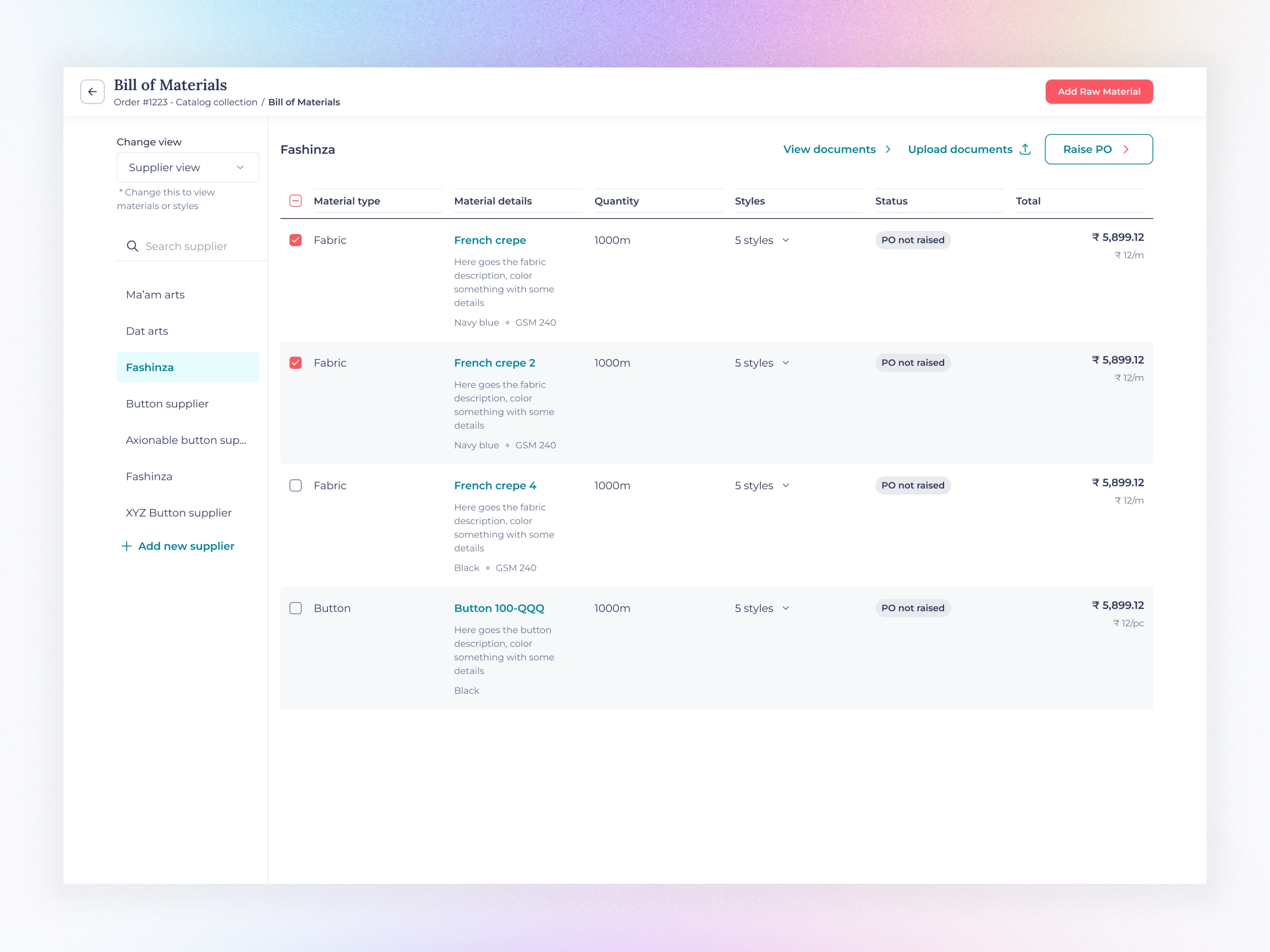Screen dimensions: 1270x952
Task: Click the plus icon for new supplier
Action: coord(126,546)
